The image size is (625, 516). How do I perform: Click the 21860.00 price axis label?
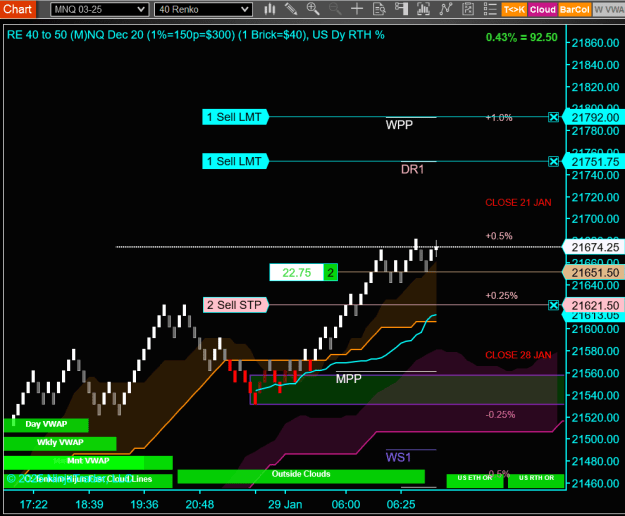point(595,43)
